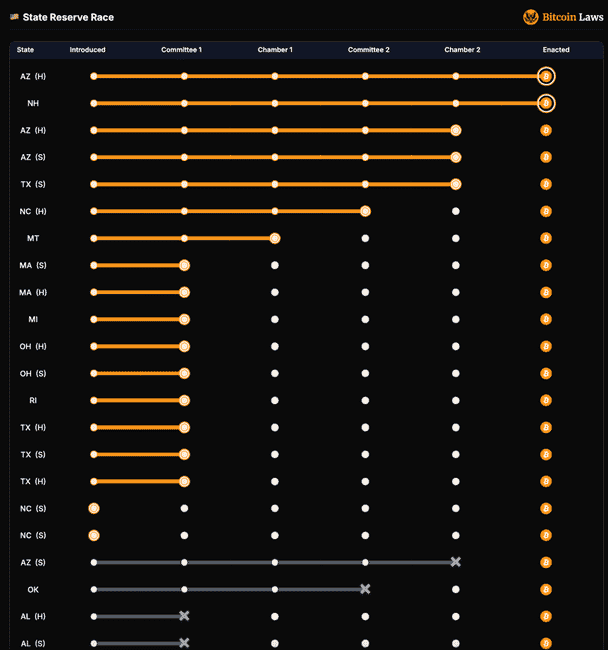
Task: Click NC (H) row's Committee 2 Bitcoin marker
Action: [365, 211]
